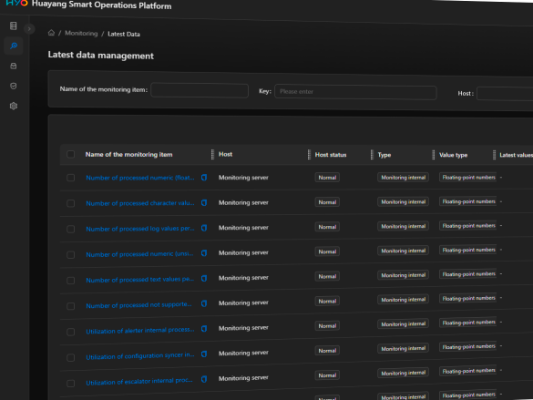The width and height of the screenshot is (533, 400).
Task: Click the Value type column header
Action: [x=453, y=155]
